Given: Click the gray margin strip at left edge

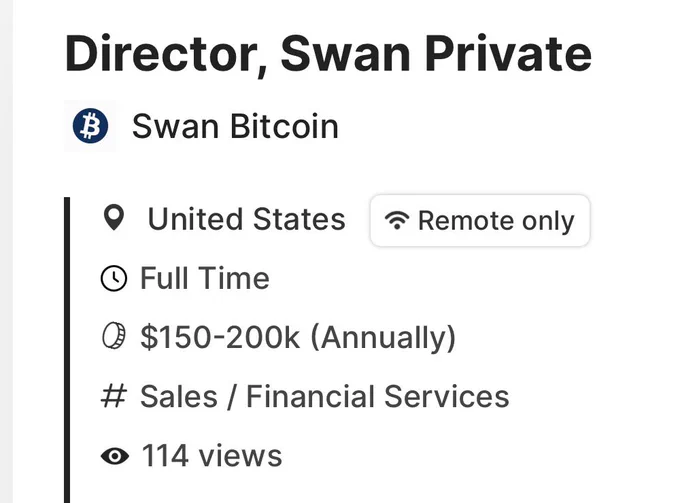Looking at the screenshot, I should (7, 252).
